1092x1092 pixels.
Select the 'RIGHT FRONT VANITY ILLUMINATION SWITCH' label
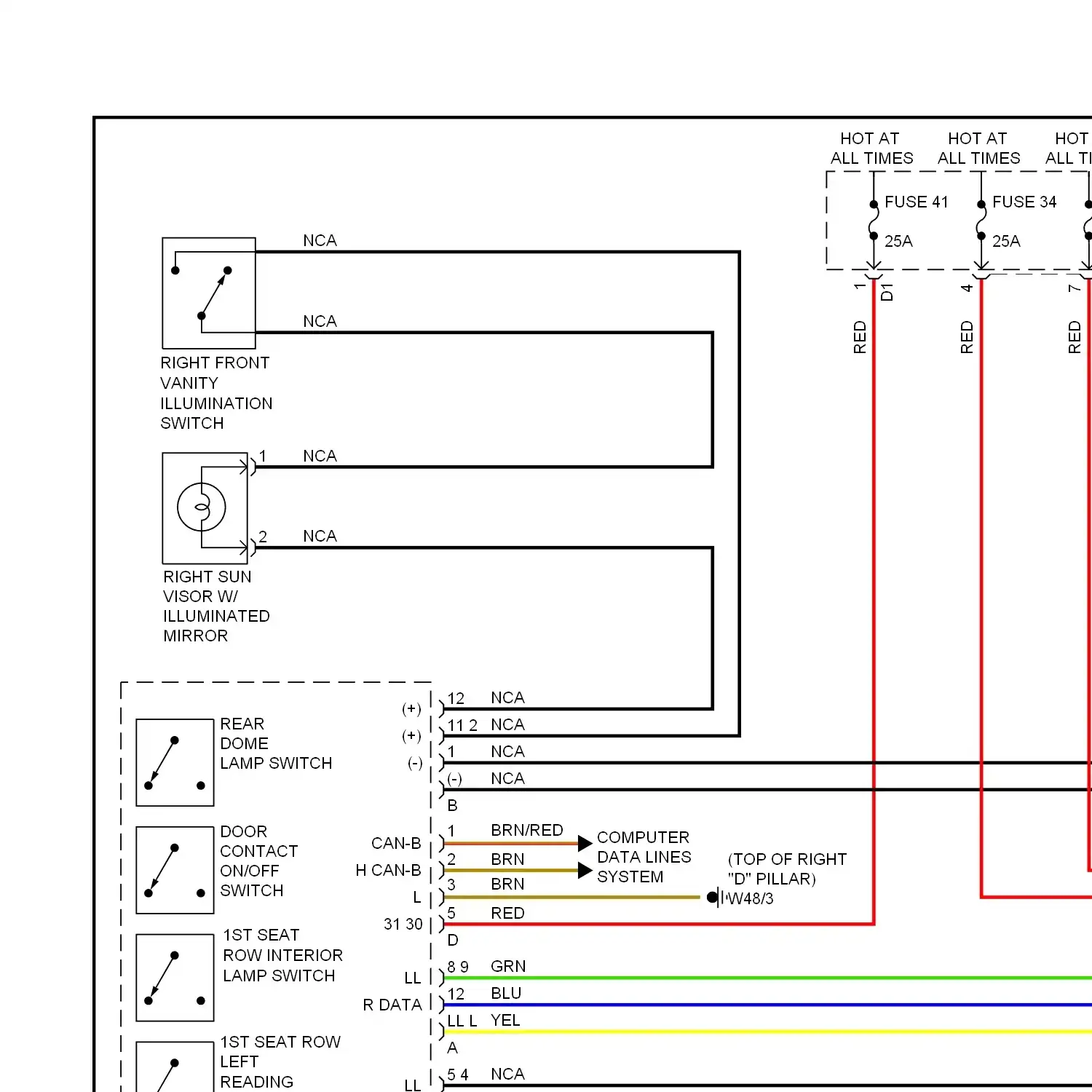point(216,393)
